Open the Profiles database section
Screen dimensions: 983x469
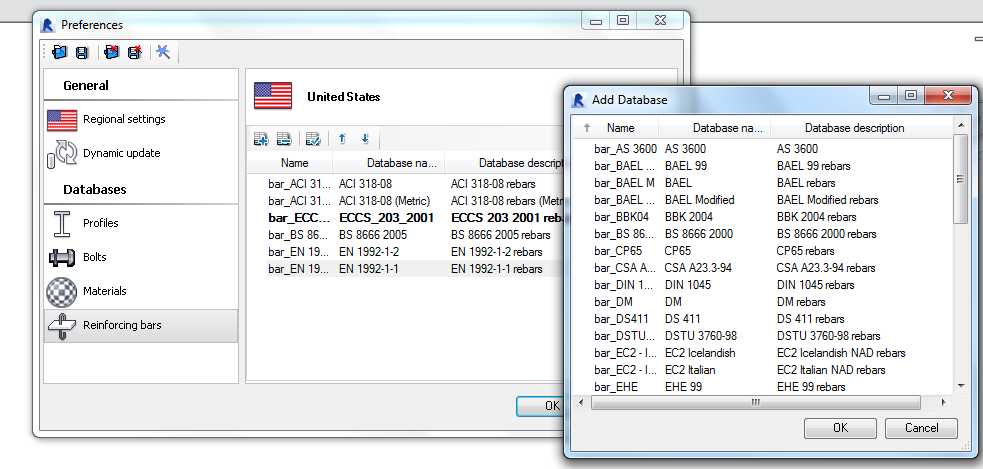coord(141,223)
